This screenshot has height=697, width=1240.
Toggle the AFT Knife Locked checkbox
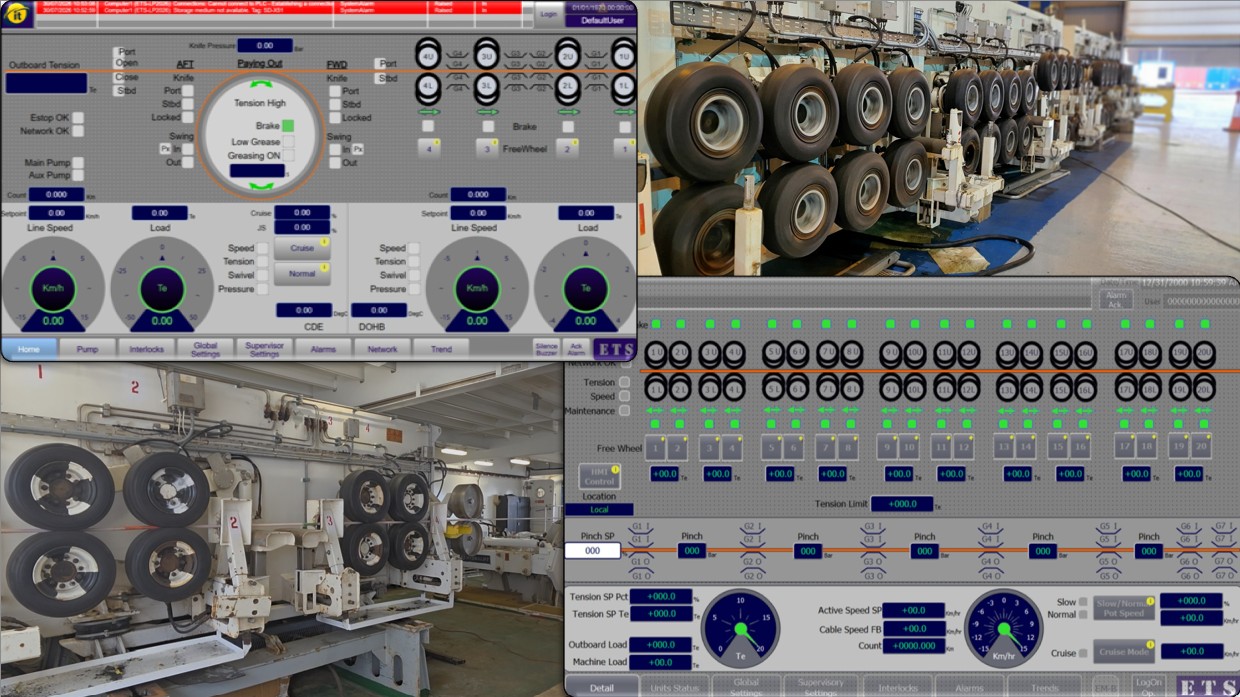(x=187, y=118)
